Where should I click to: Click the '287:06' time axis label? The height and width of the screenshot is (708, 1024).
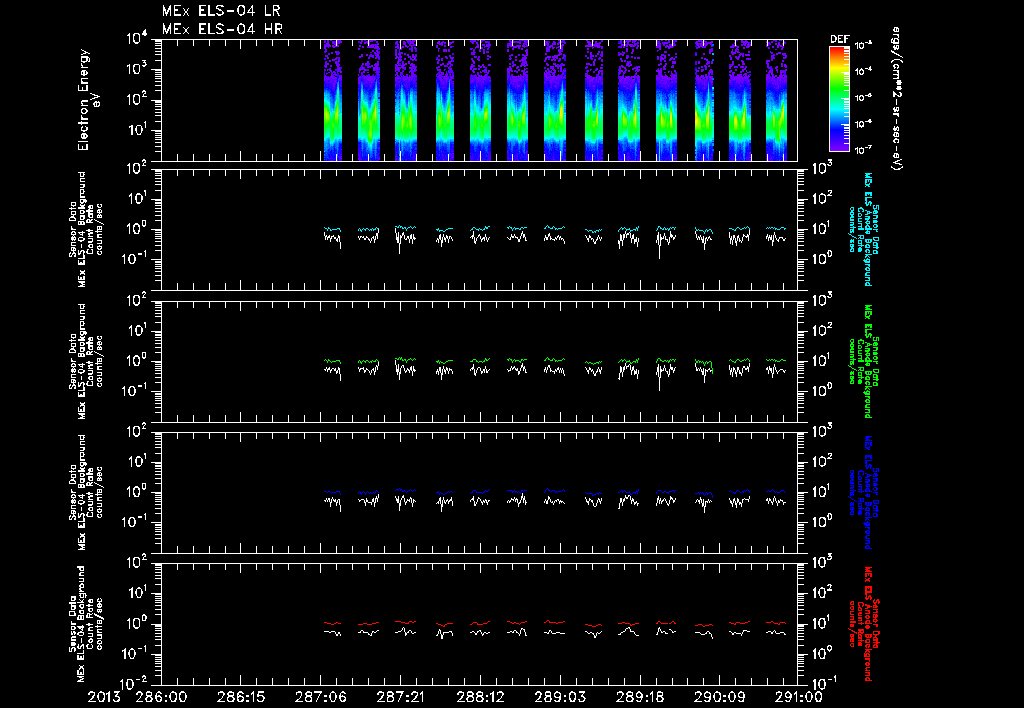tap(320, 697)
